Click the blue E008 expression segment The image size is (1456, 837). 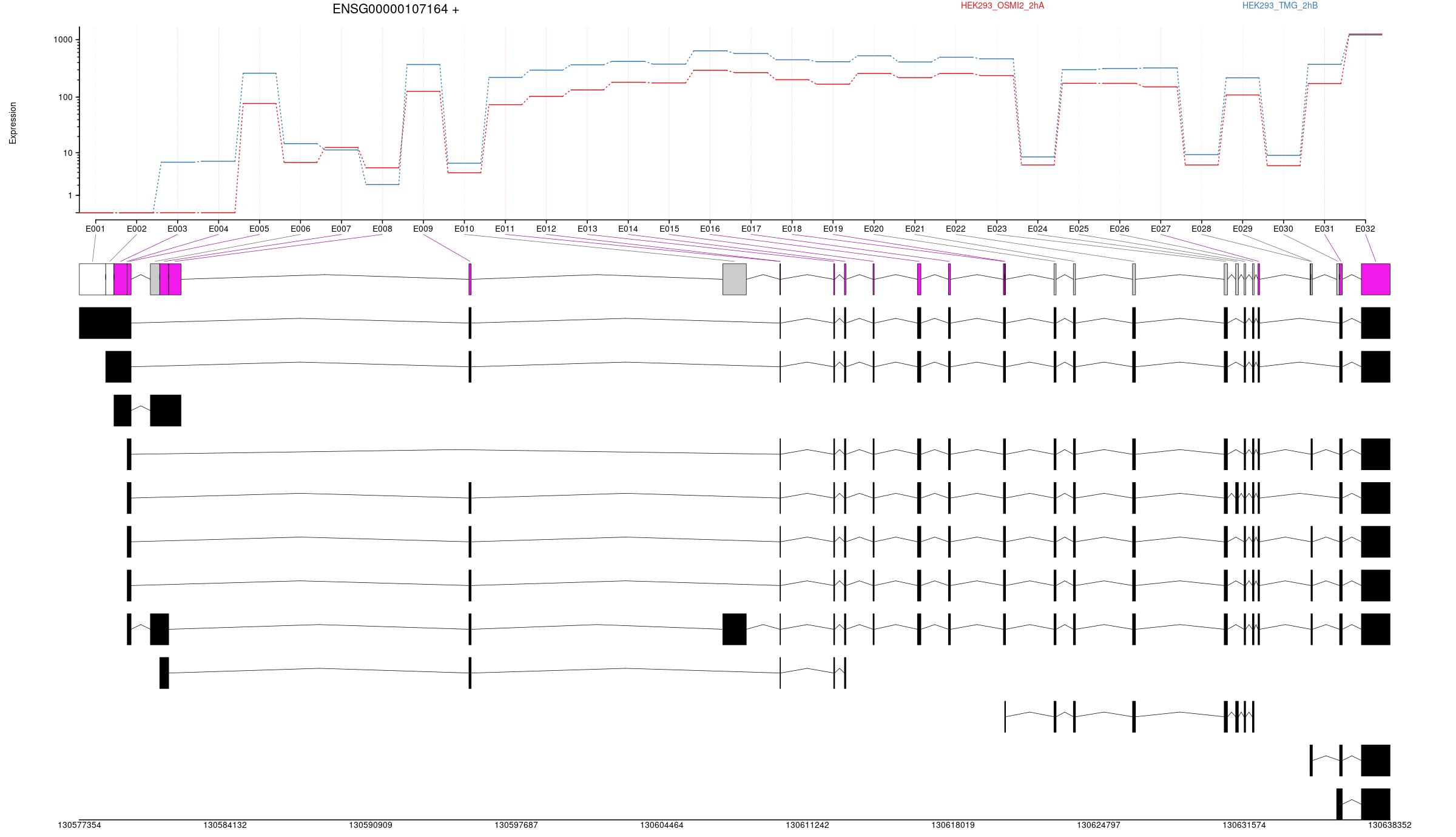382,184
